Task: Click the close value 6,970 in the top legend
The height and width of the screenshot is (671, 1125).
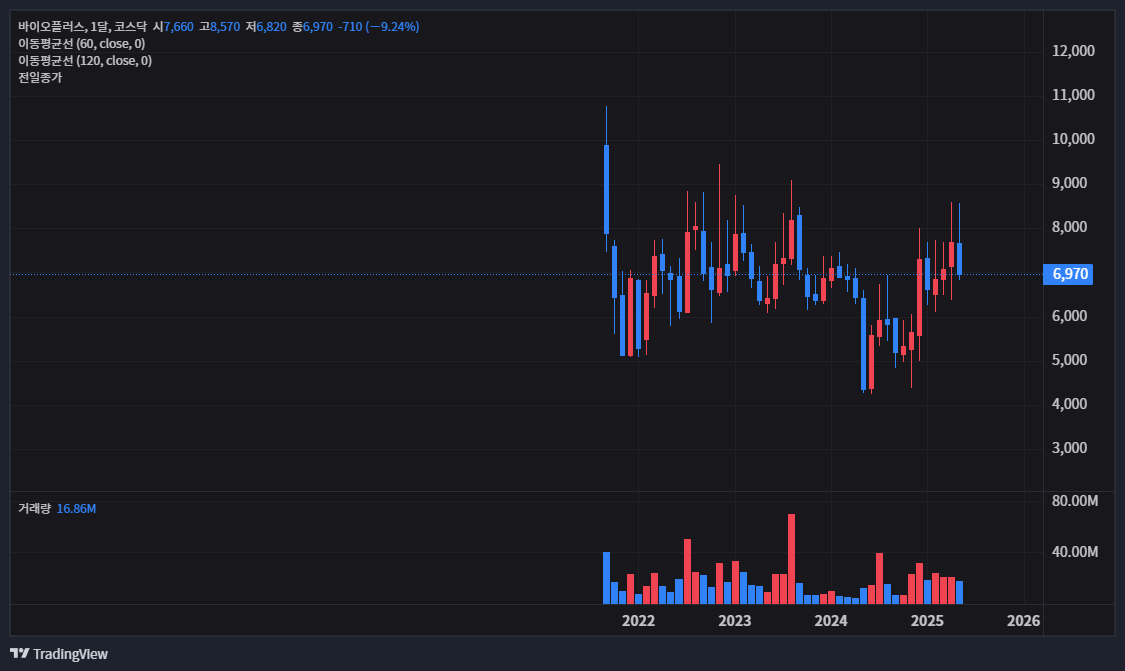Action: click(x=318, y=27)
